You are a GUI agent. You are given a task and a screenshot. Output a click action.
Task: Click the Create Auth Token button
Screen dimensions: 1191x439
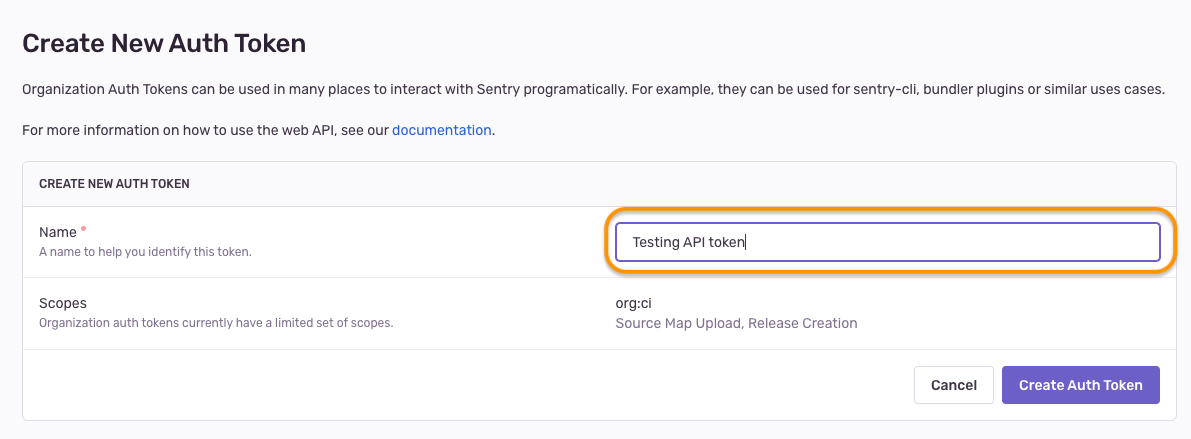click(x=1080, y=385)
